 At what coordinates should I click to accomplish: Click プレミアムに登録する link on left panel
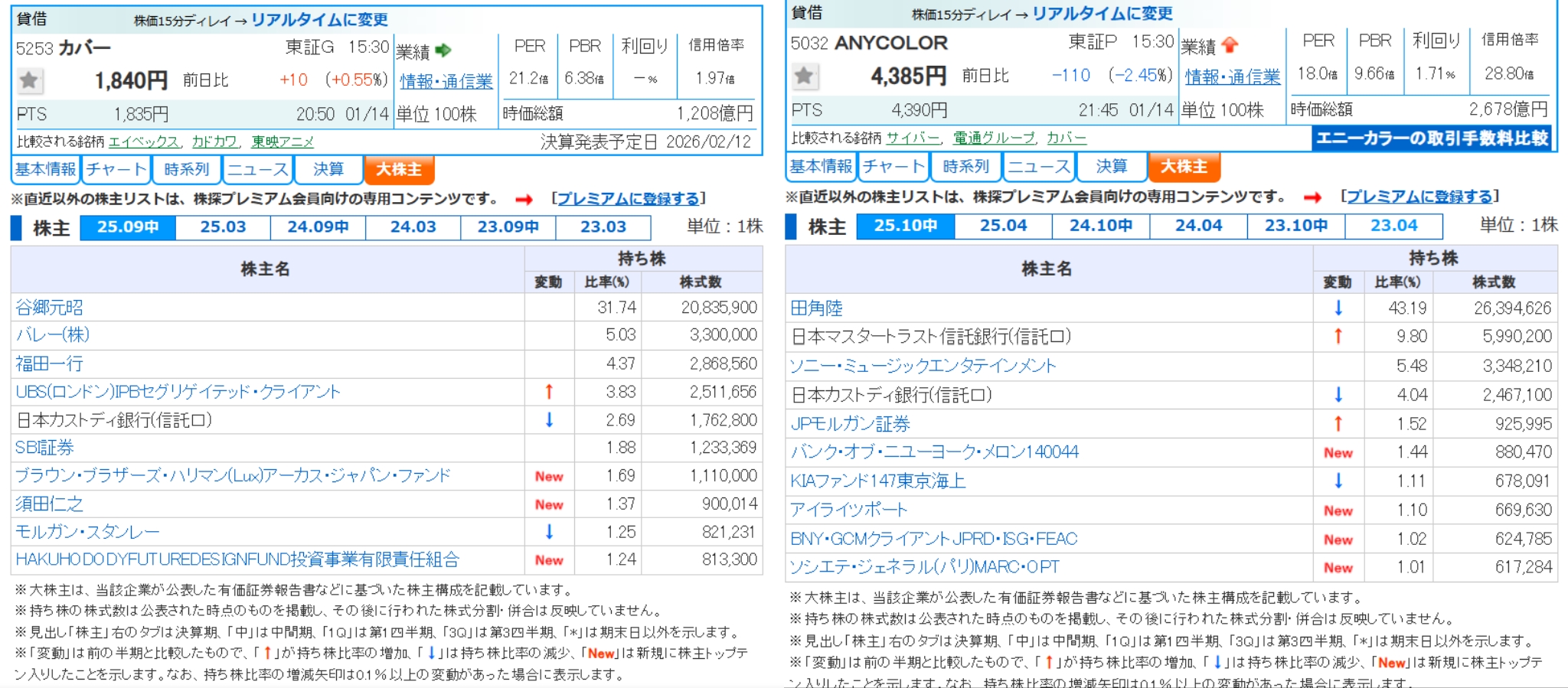point(628,199)
